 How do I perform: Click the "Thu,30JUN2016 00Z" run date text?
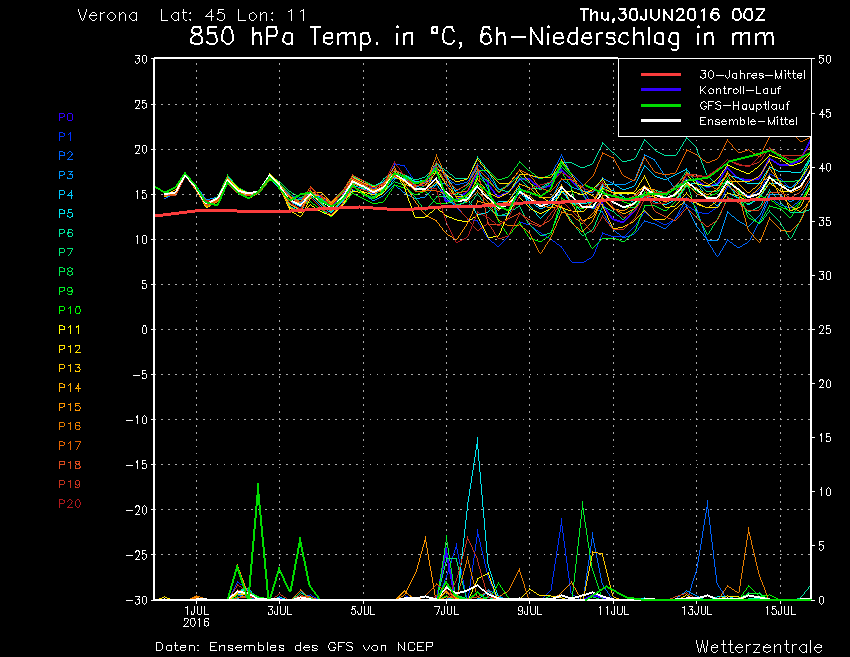[x=673, y=15]
